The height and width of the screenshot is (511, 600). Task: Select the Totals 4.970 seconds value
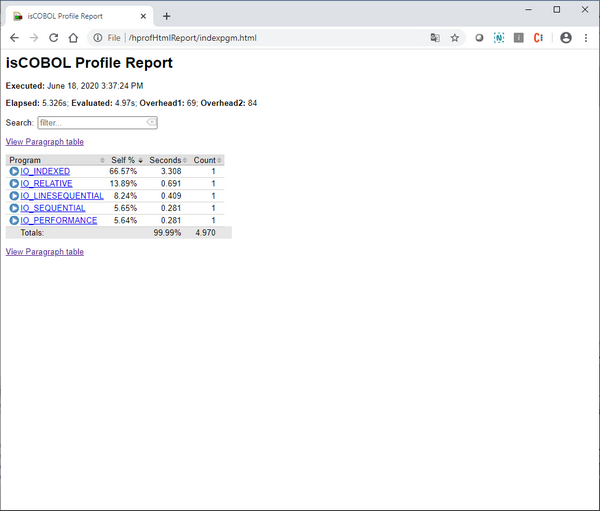(205, 232)
